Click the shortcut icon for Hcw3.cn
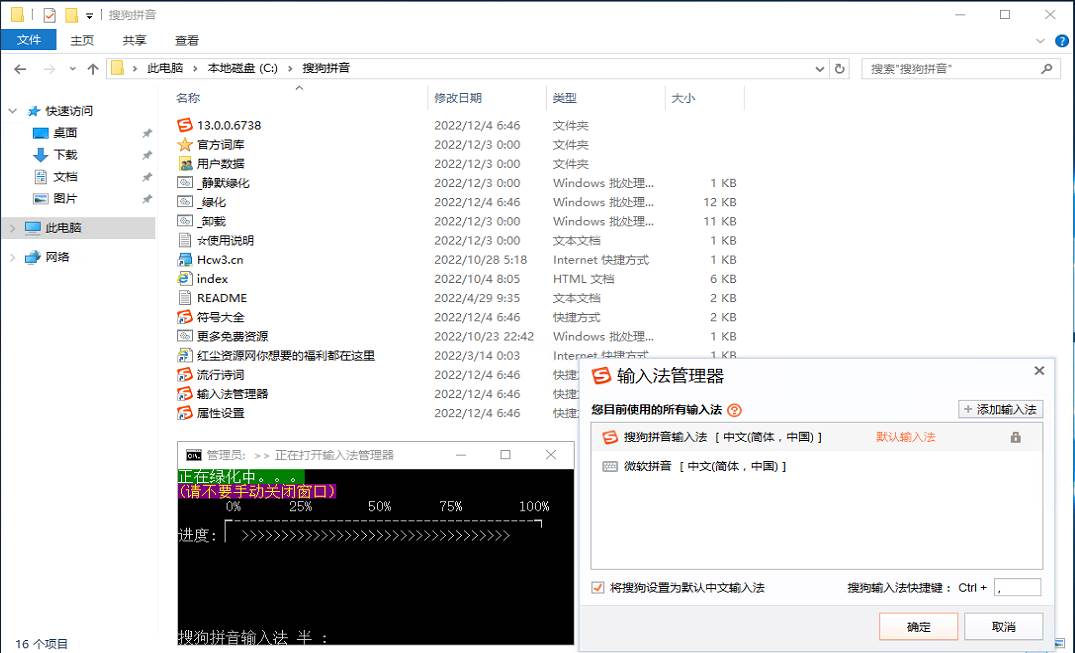 point(184,259)
